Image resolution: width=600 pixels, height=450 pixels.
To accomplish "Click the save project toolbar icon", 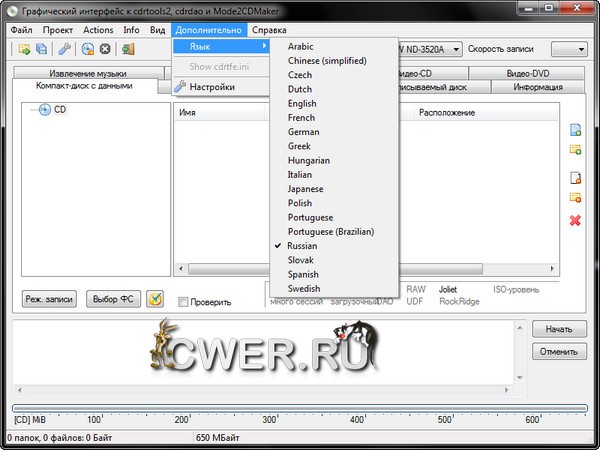I will coord(41,49).
